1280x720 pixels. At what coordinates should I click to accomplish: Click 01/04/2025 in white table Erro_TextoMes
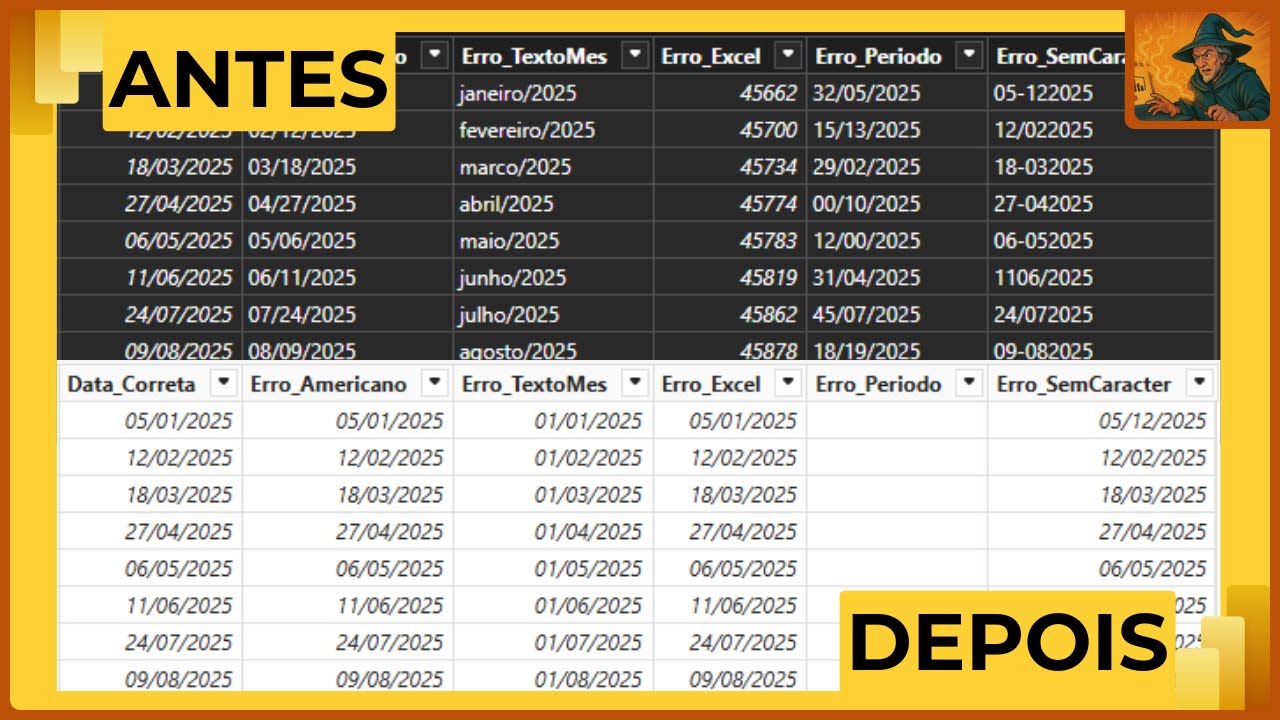click(x=589, y=532)
